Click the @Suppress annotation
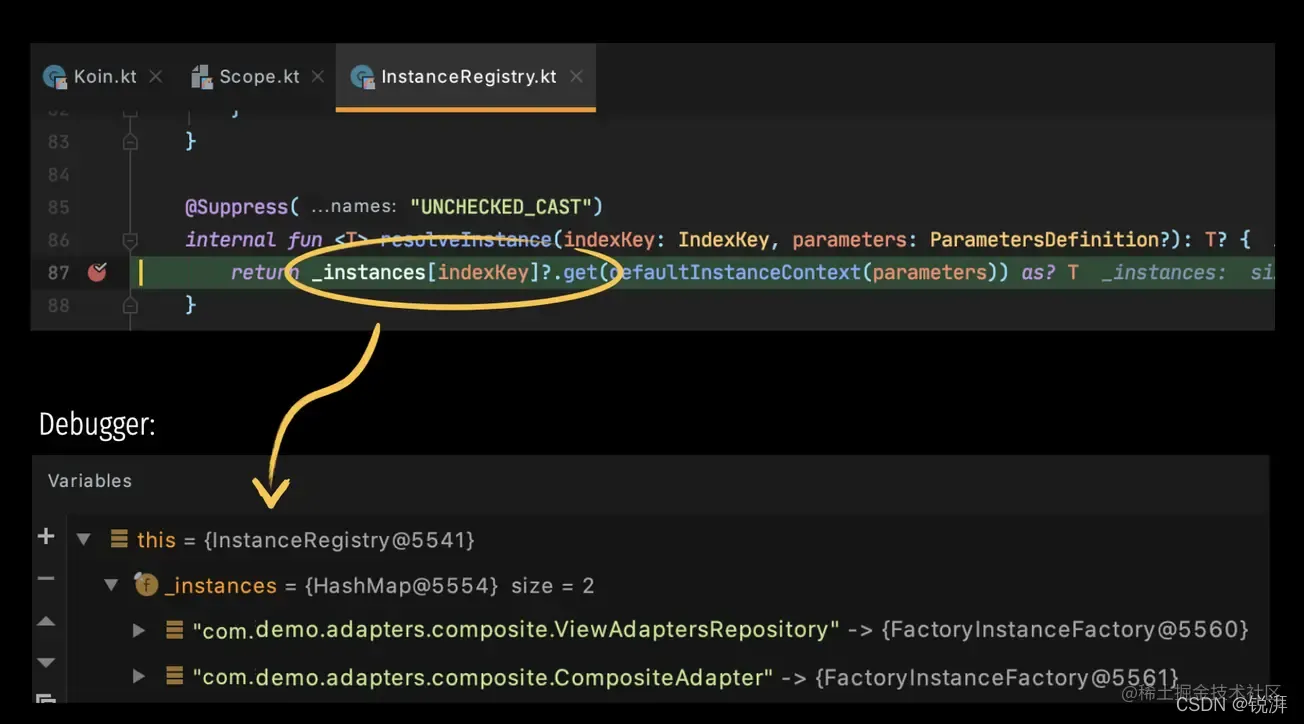1304x724 pixels. tap(237, 207)
